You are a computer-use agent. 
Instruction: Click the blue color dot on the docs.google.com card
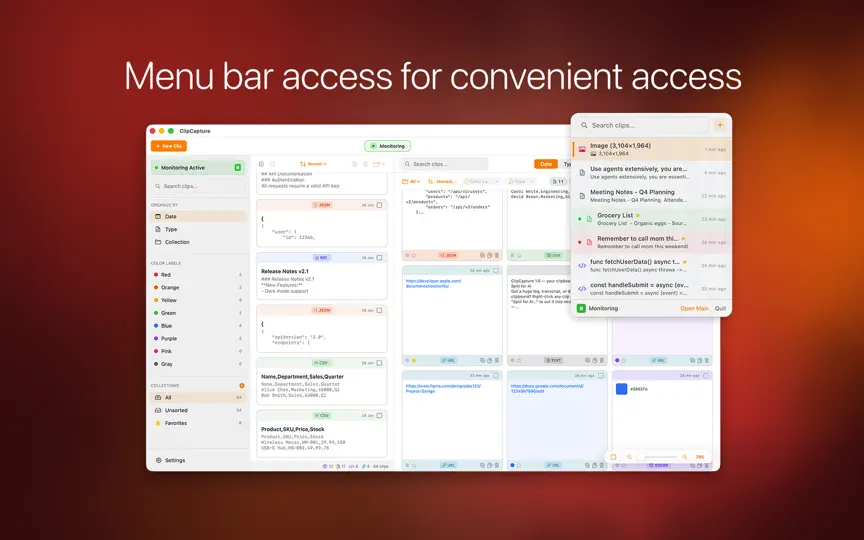[512, 465]
